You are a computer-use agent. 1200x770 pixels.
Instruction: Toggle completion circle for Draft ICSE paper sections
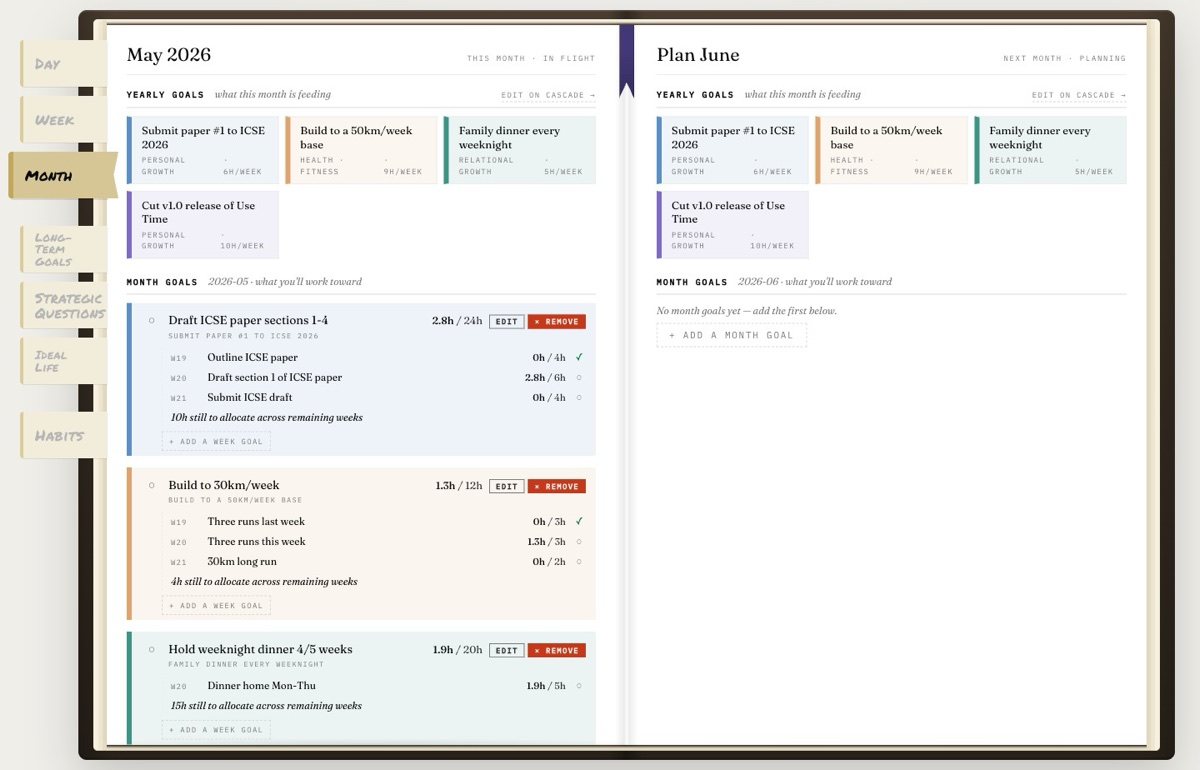coord(152,321)
